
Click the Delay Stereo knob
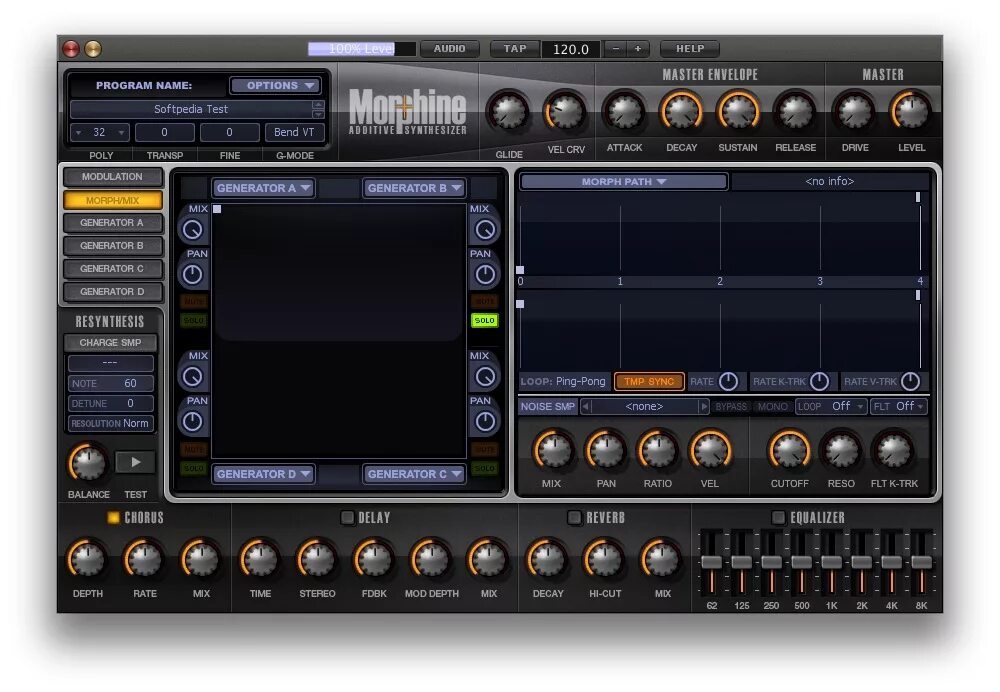(317, 559)
